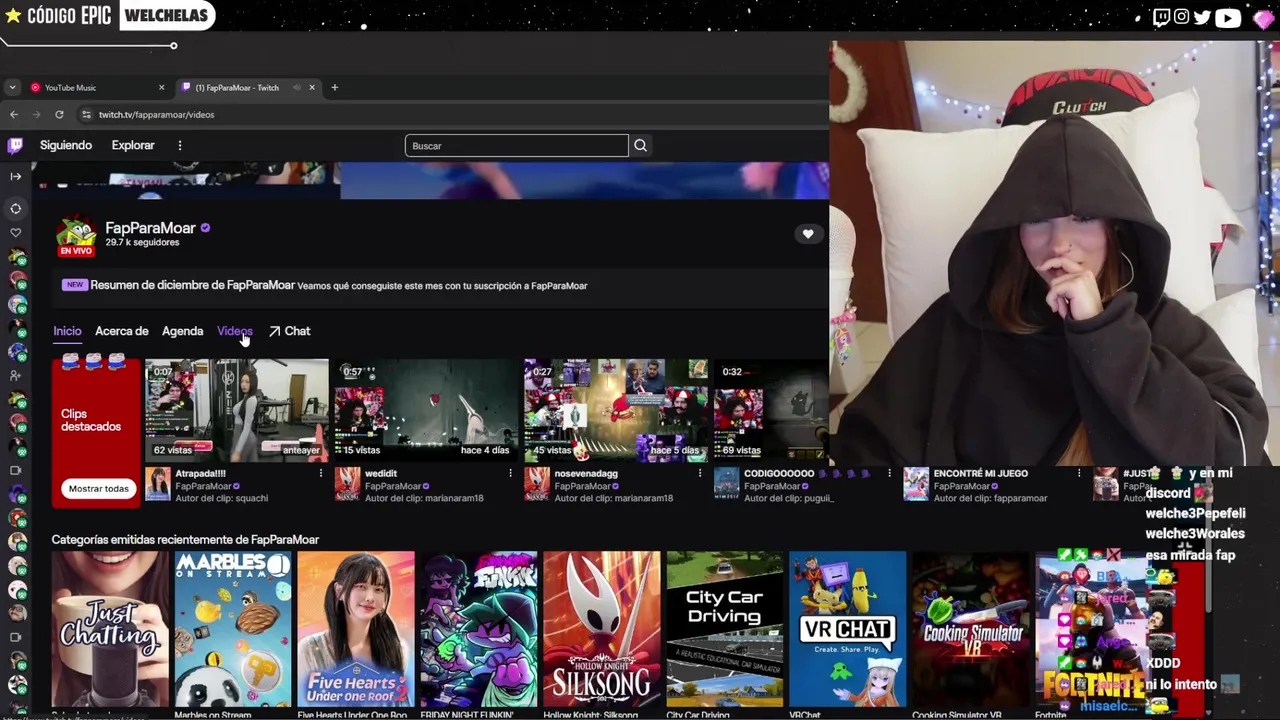The width and height of the screenshot is (1280, 720).
Task: Open Siguiendo in the top navigation
Action: click(x=66, y=146)
